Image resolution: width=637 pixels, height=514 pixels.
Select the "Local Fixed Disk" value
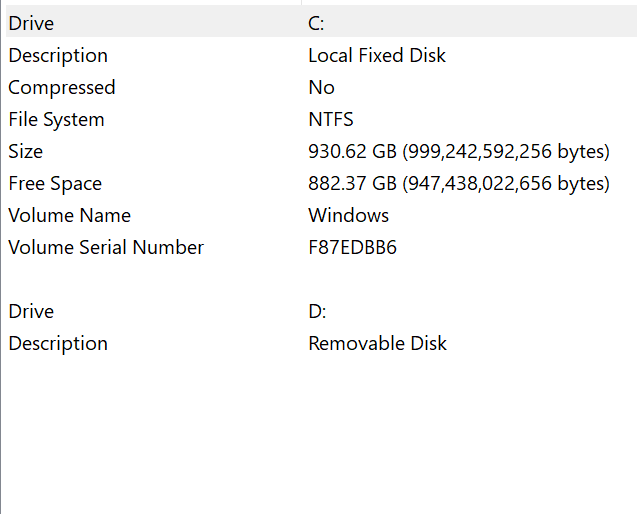click(377, 55)
